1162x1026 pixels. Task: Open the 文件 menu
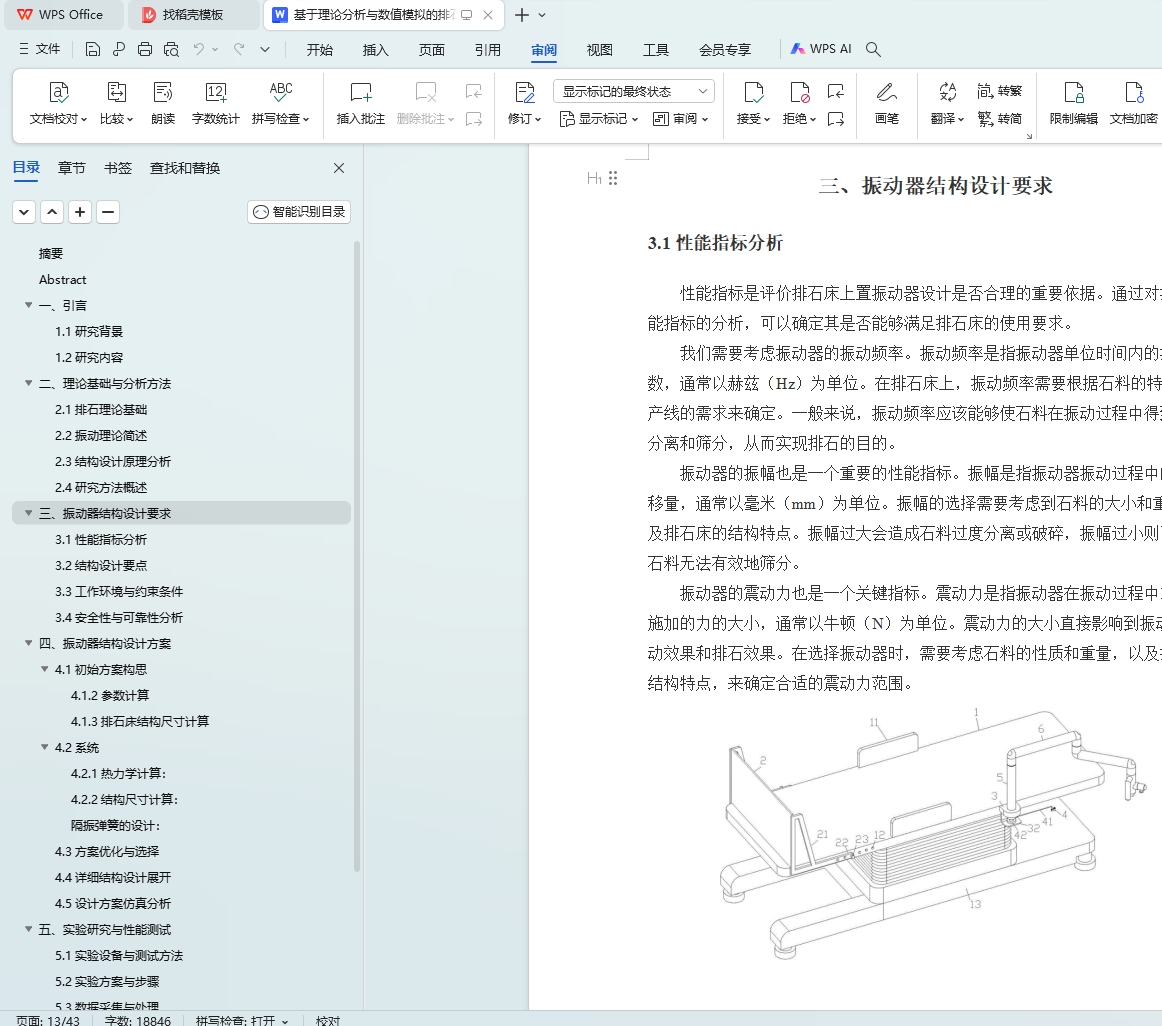(x=39, y=49)
